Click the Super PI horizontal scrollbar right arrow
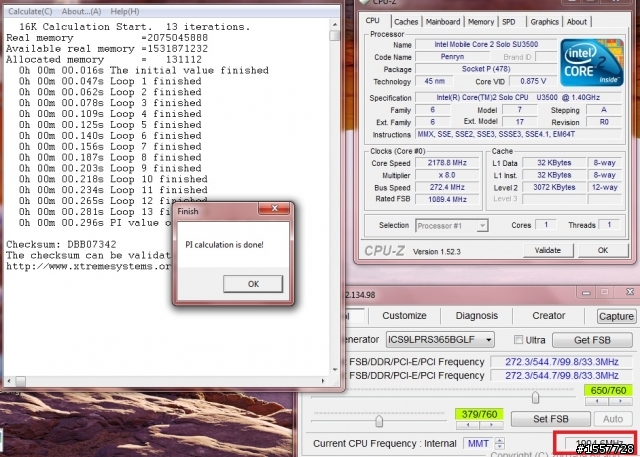640x457 pixels. pos(323,381)
